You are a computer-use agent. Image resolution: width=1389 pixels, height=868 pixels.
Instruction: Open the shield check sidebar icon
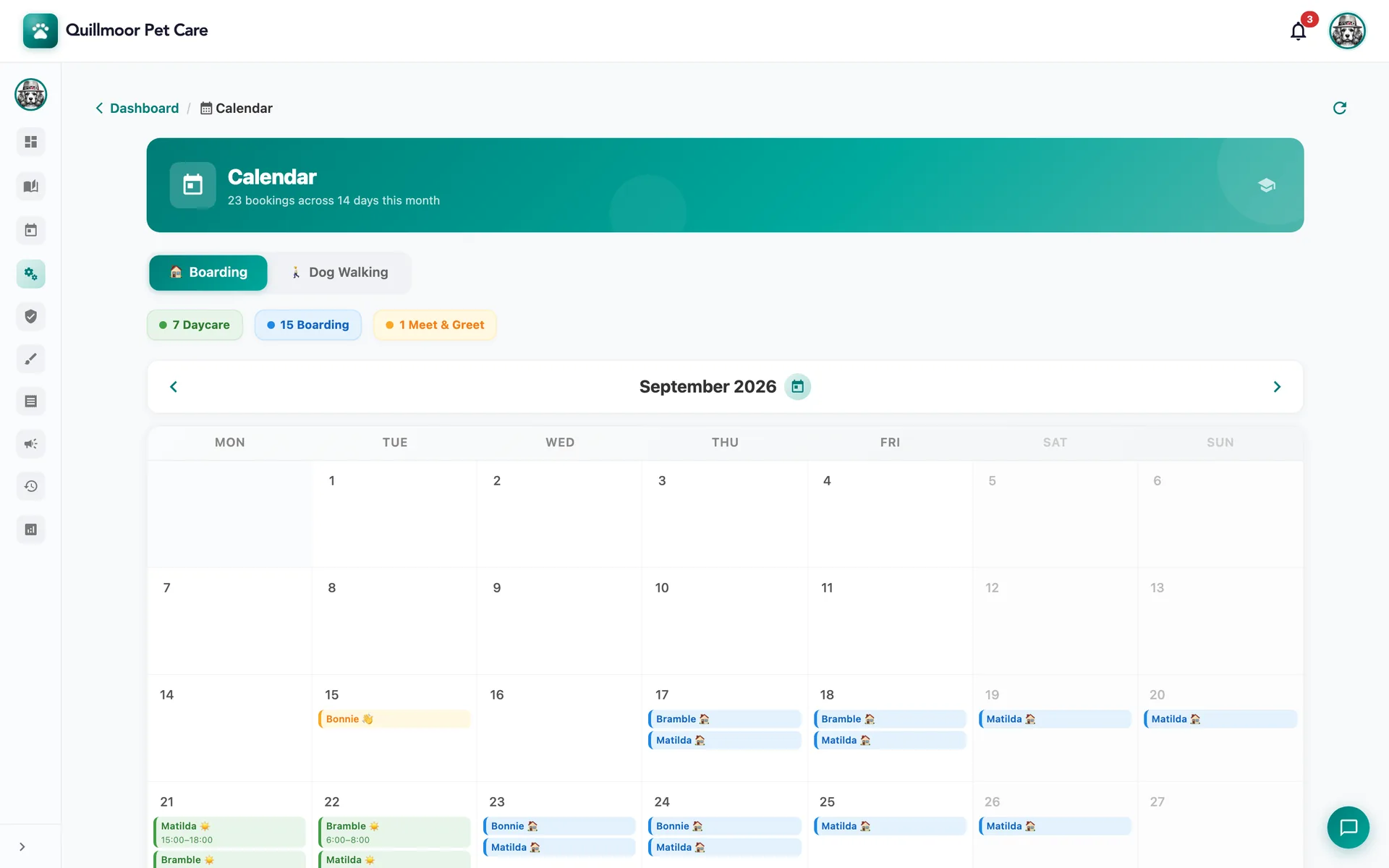(x=31, y=316)
